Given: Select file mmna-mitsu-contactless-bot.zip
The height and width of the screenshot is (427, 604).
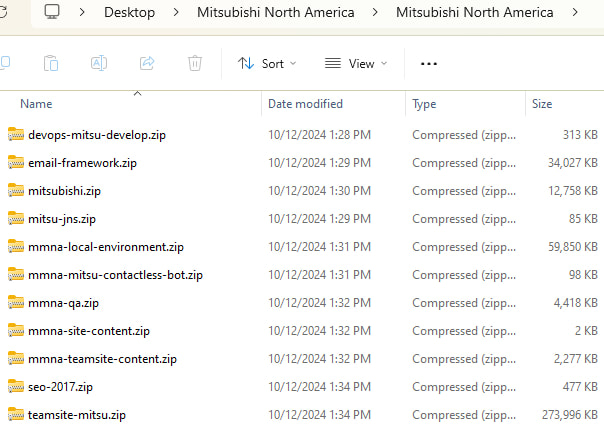Looking at the screenshot, I should [115, 275].
